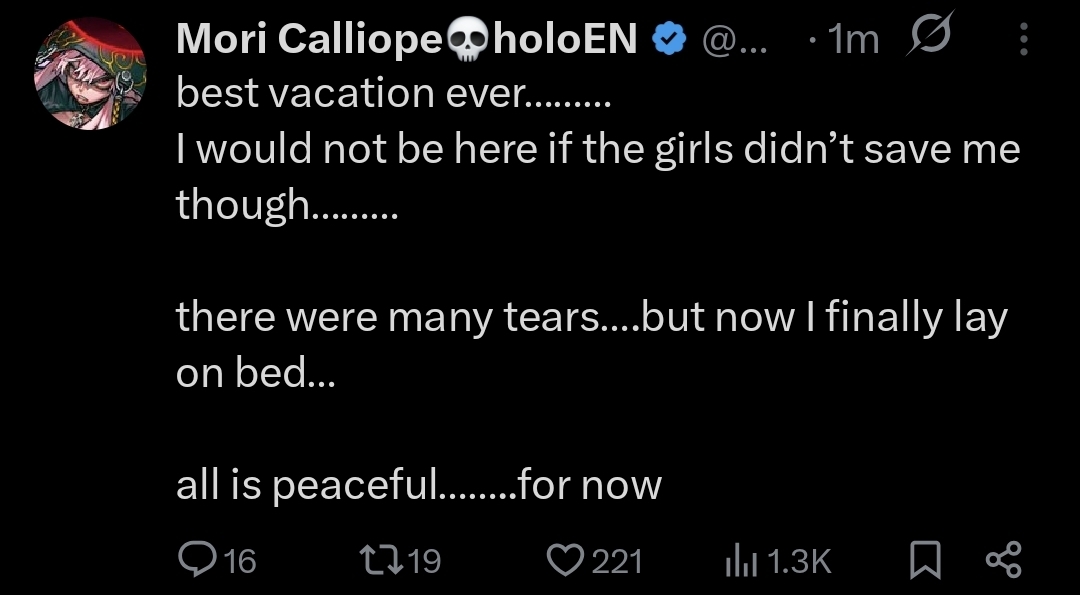Click the like count 221
The width and height of the screenshot is (1080, 595).
click(617, 562)
